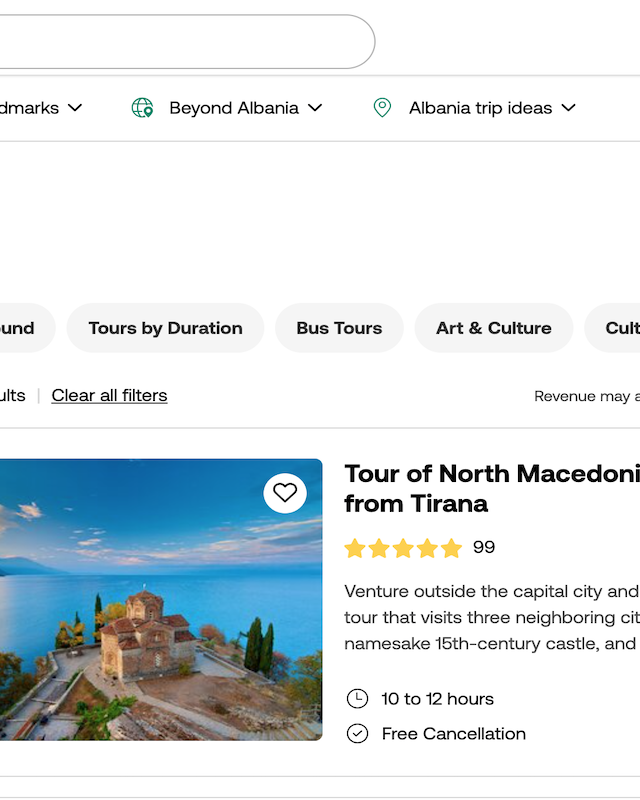Click the location pin icon beside trip ideas

point(382,108)
